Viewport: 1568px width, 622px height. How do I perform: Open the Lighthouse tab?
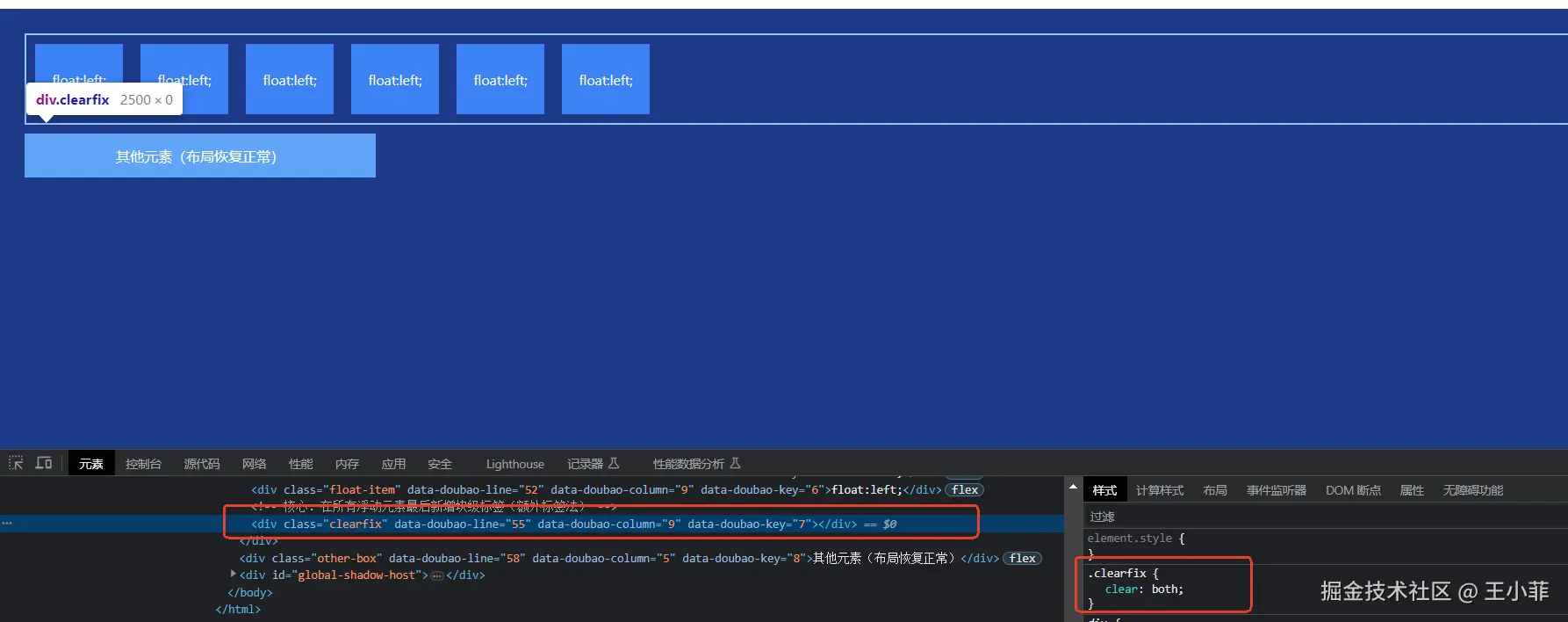point(515,464)
